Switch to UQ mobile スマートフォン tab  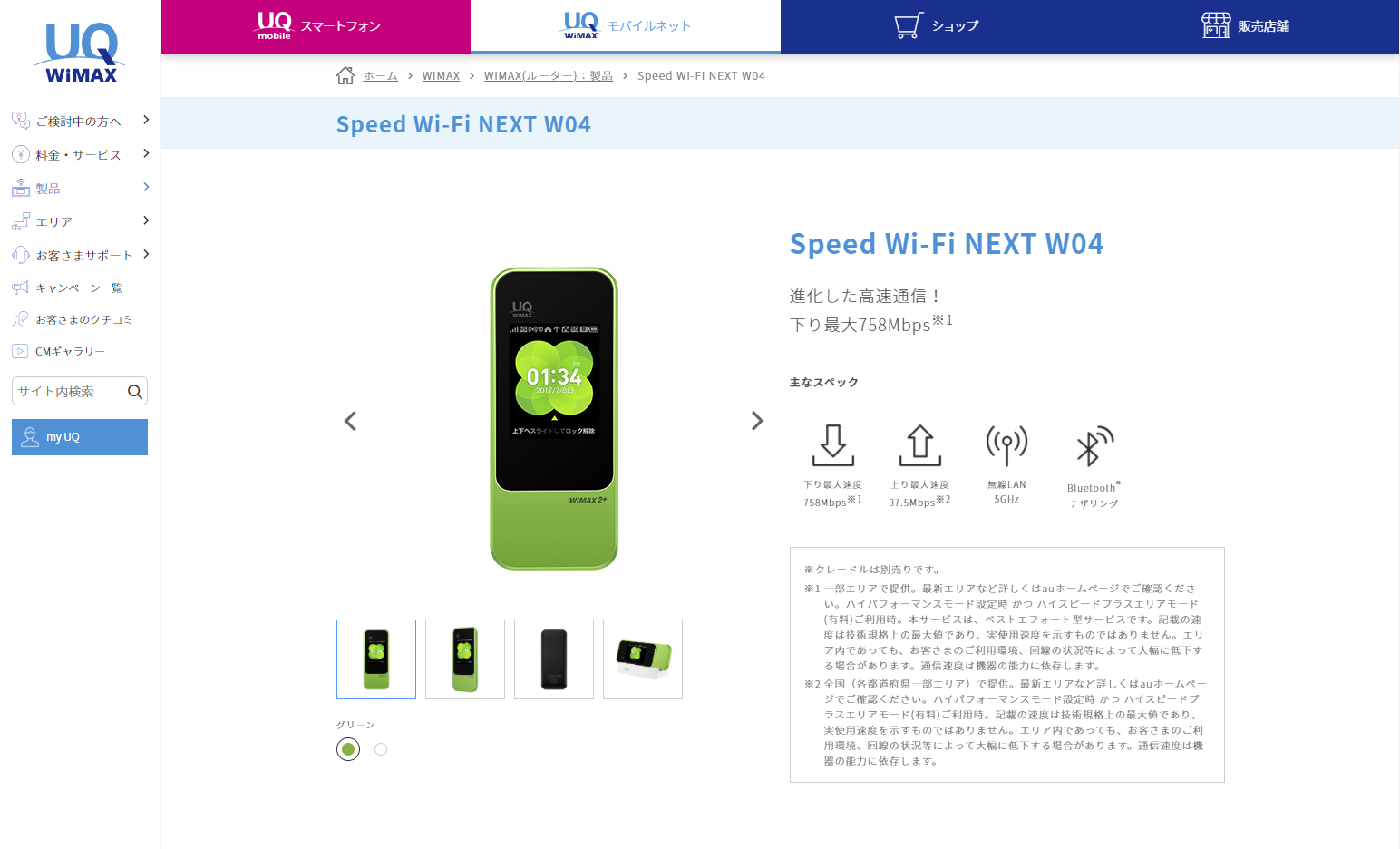316,26
